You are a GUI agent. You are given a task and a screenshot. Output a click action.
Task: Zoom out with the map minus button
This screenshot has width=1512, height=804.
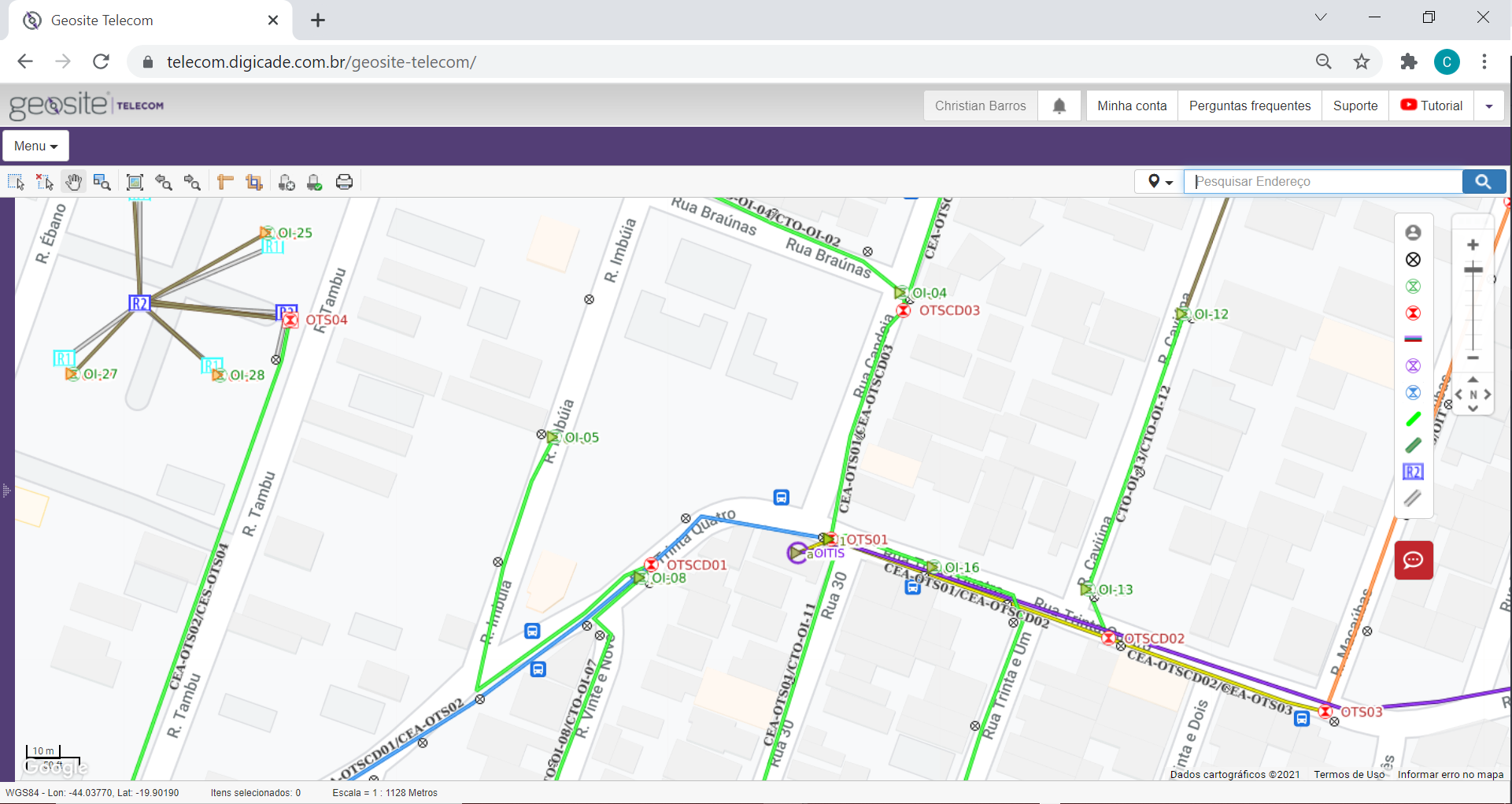point(1473,358)
